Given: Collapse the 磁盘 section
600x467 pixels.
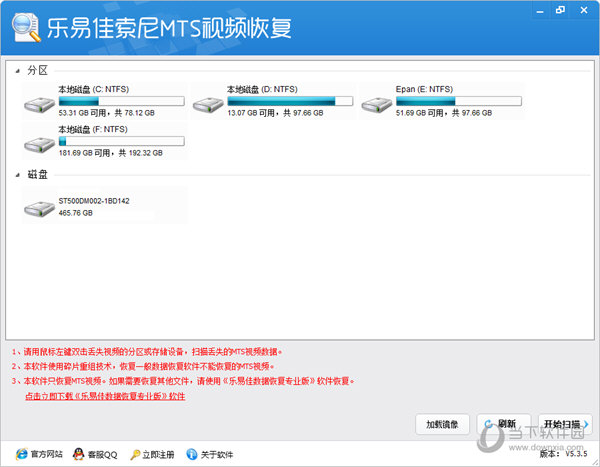Looking at the screenshot, I should [17, 175].
